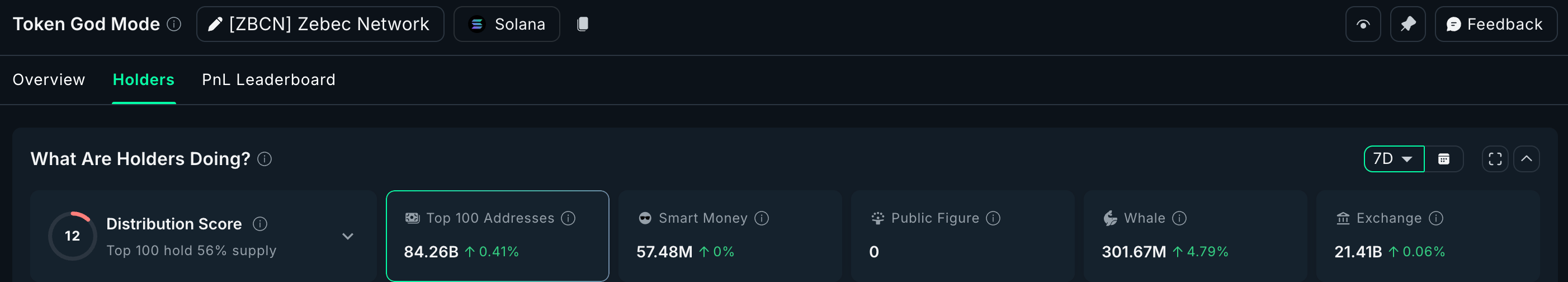Click the Solana chain selector button
1568x282 pixels.
pos(507,25)
